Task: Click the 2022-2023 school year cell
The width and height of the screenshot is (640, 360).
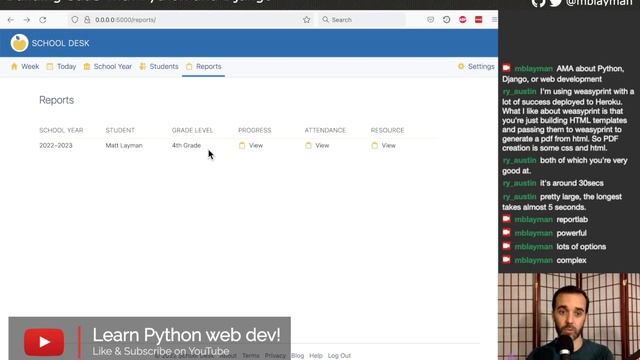Action: pos(56,145)
